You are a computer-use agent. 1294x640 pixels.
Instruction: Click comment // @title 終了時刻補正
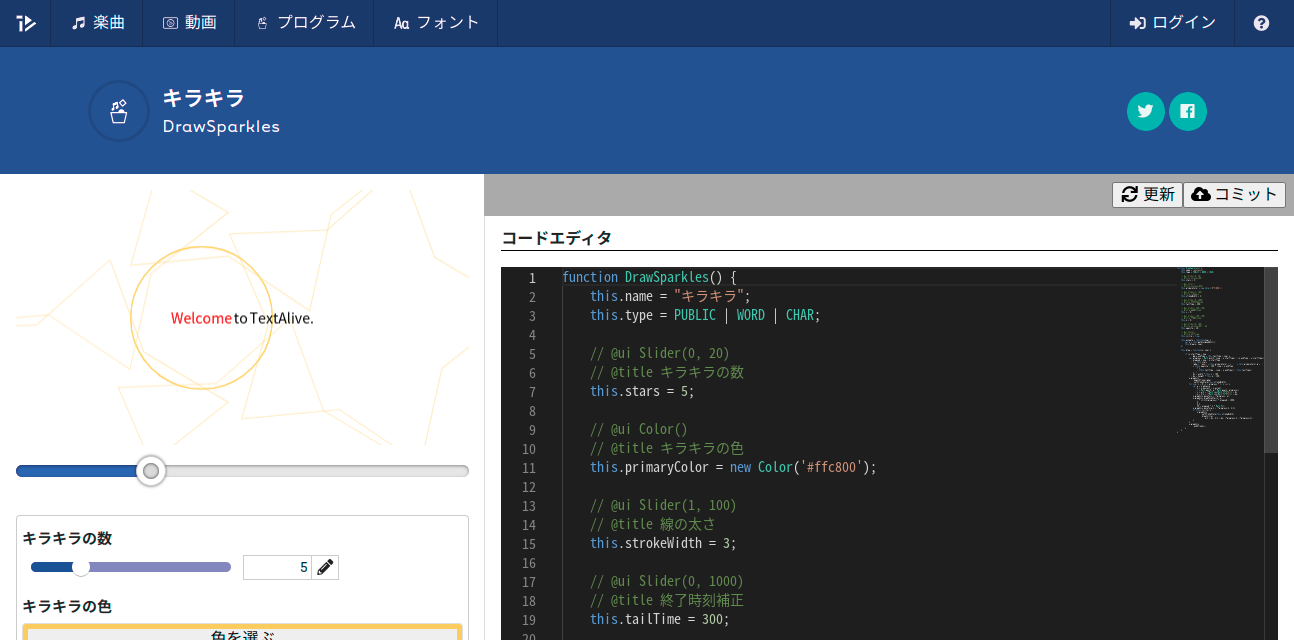[x=667, y=600]
